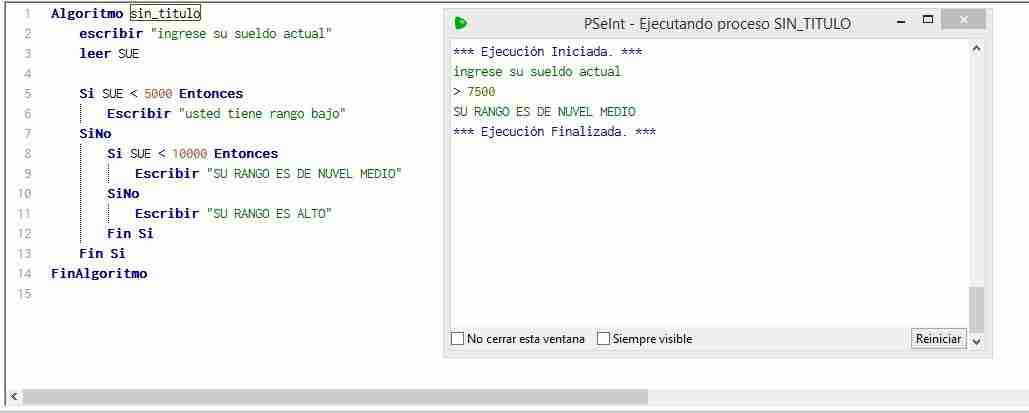The image size is (1029, 413).
Task: Click the "ingrese su sueldo actual" string in code
Action: click(241, 33)
